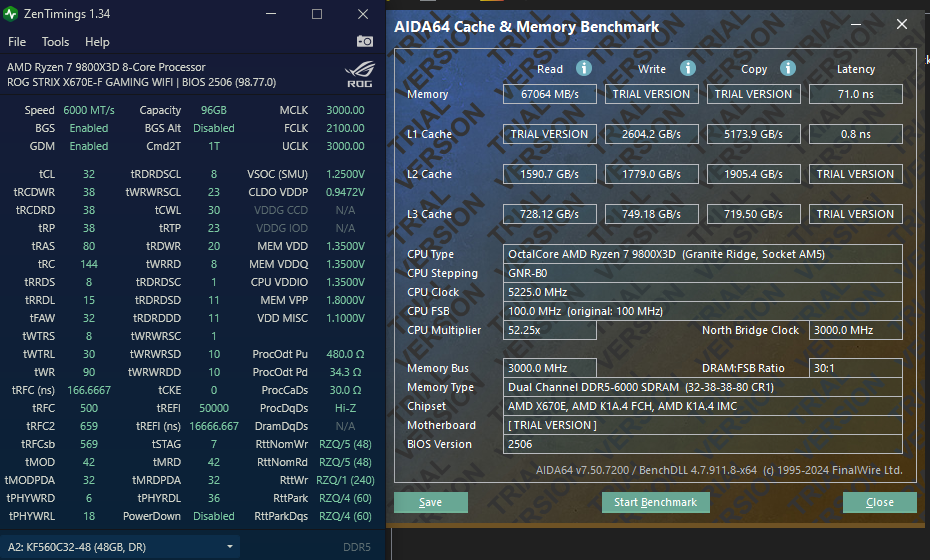Click the tWR value 90
The height and width of the screenshot is (560, 930).
(89, 372)
